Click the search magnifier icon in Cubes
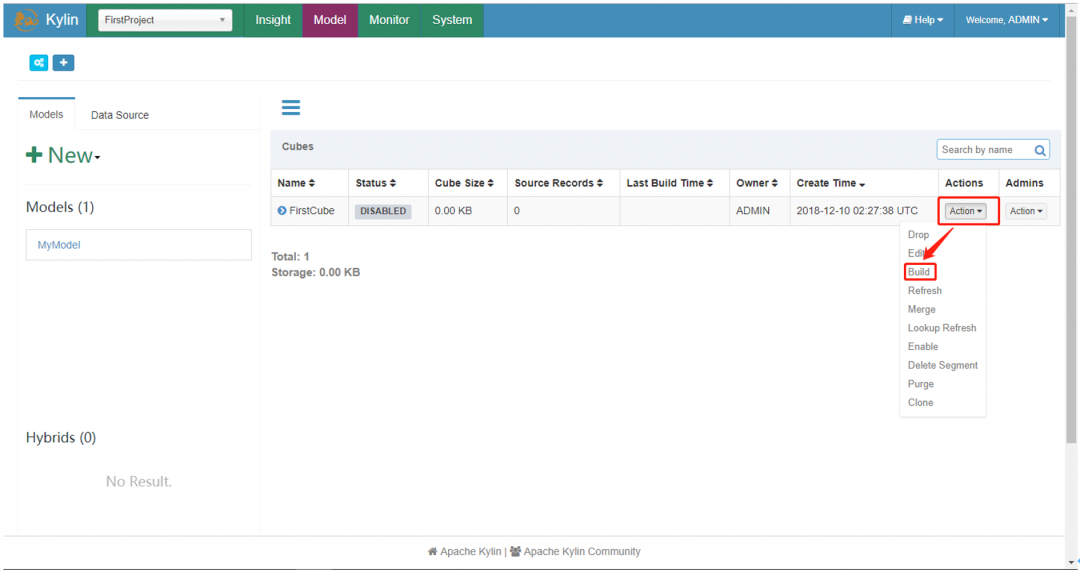Screen dimensions: 1080x570 coord(1040,150)
